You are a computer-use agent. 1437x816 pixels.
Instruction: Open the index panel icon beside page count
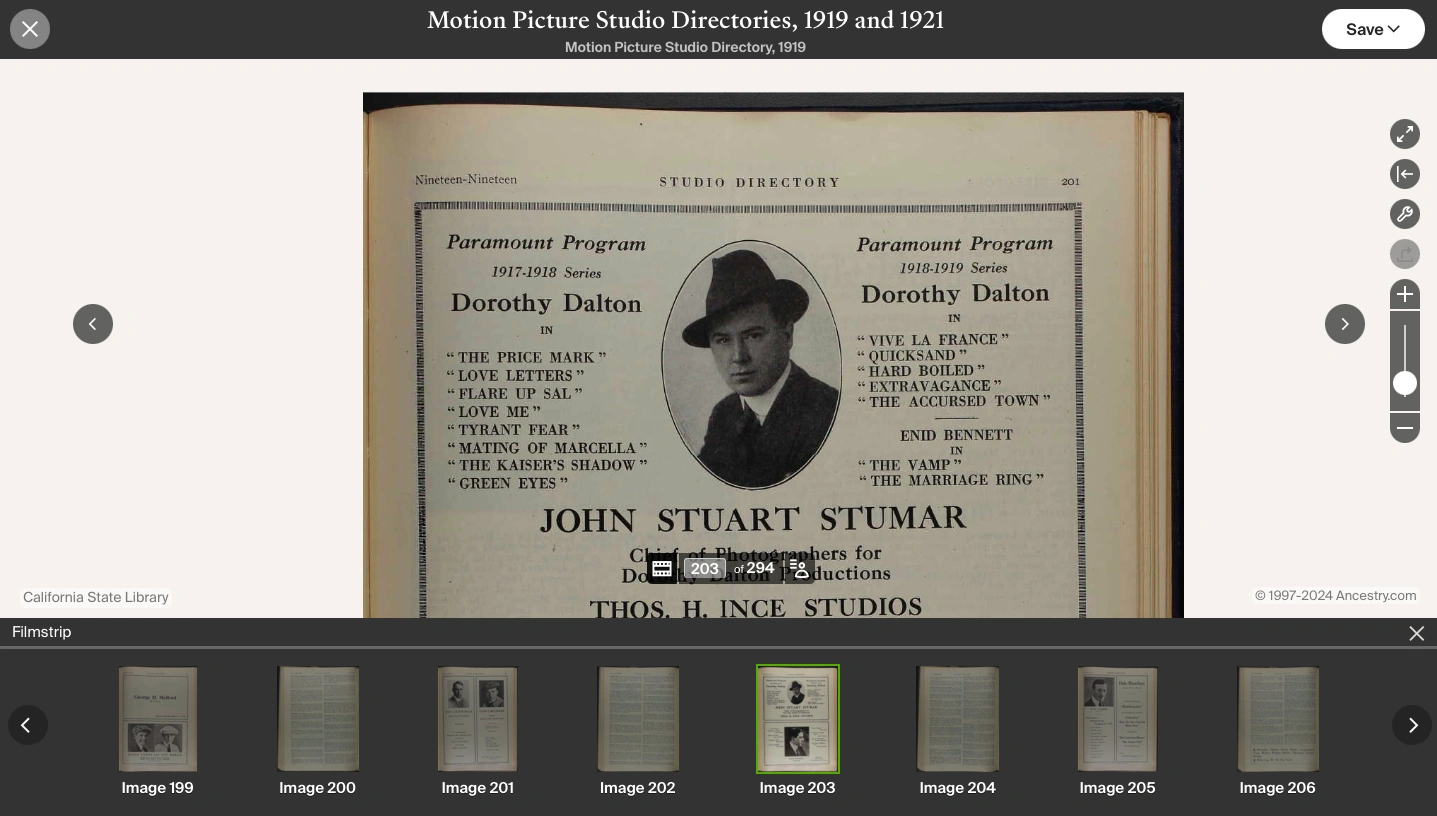pyautogui.click(x=799, y=568)
